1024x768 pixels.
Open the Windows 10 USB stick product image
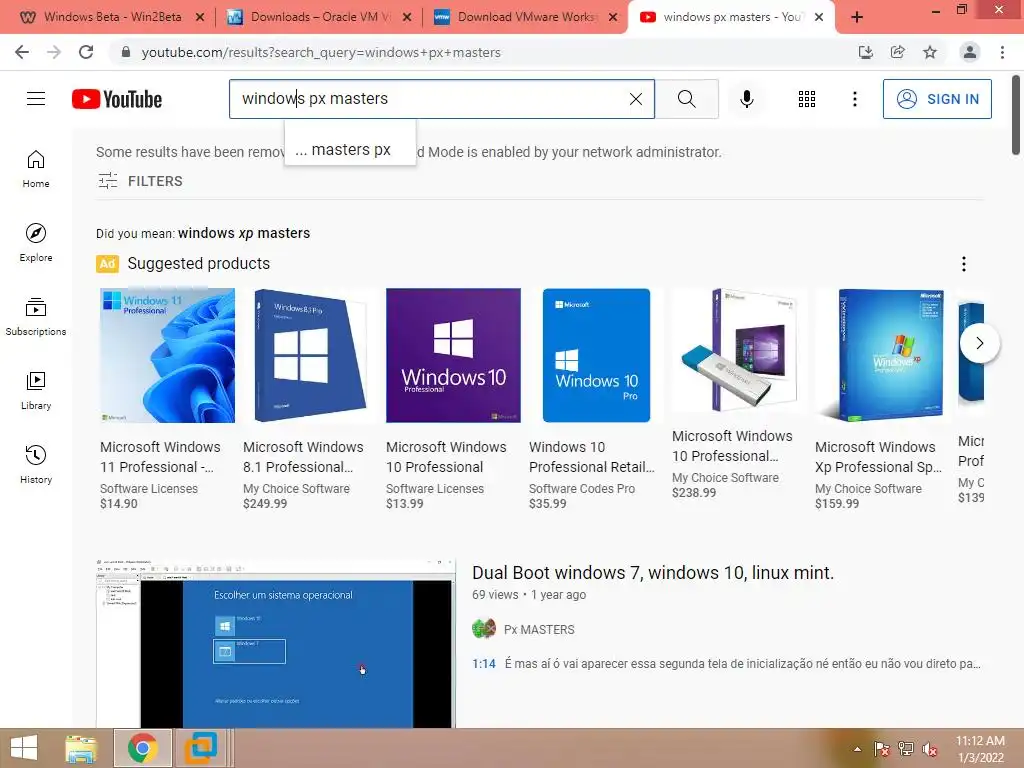click(x=739, y=351)
